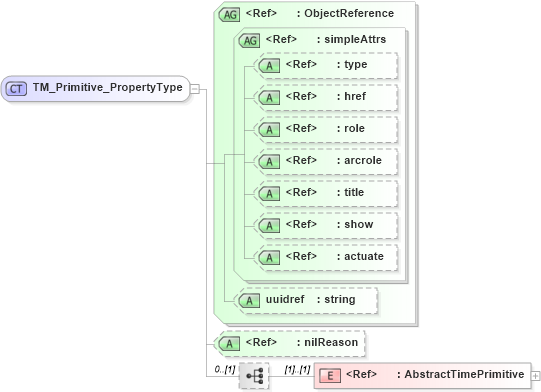The width and height of the screenshot is (541, 392).
Task: Expand the AbstractTimePrimitive element
Action: click(535, 376)
